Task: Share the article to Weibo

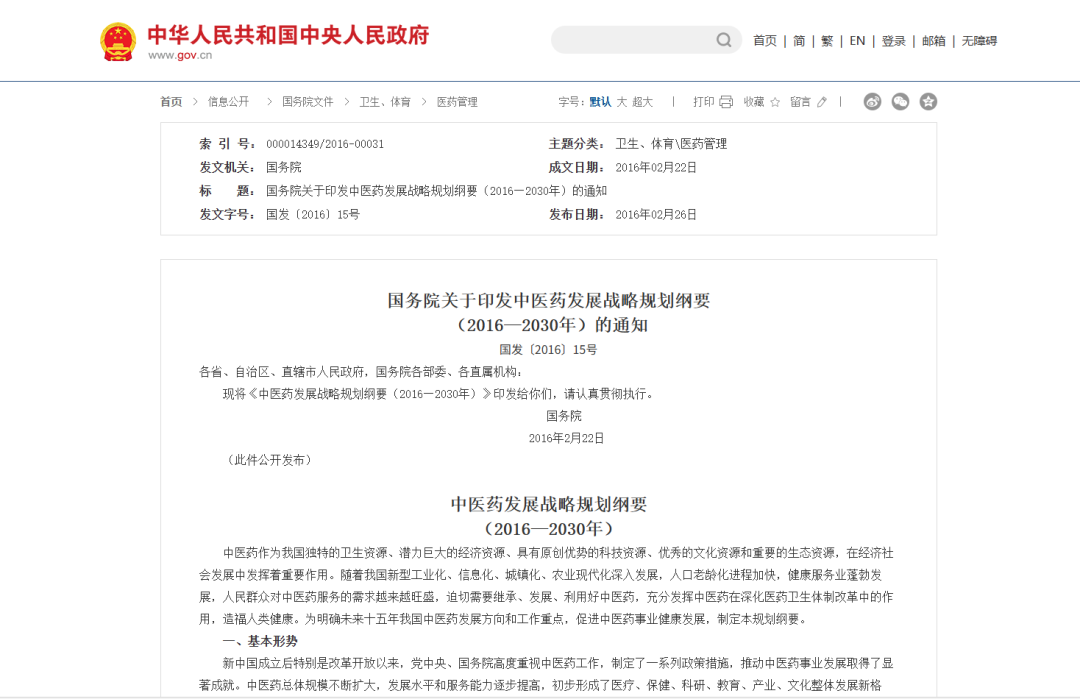Action: 872,101
